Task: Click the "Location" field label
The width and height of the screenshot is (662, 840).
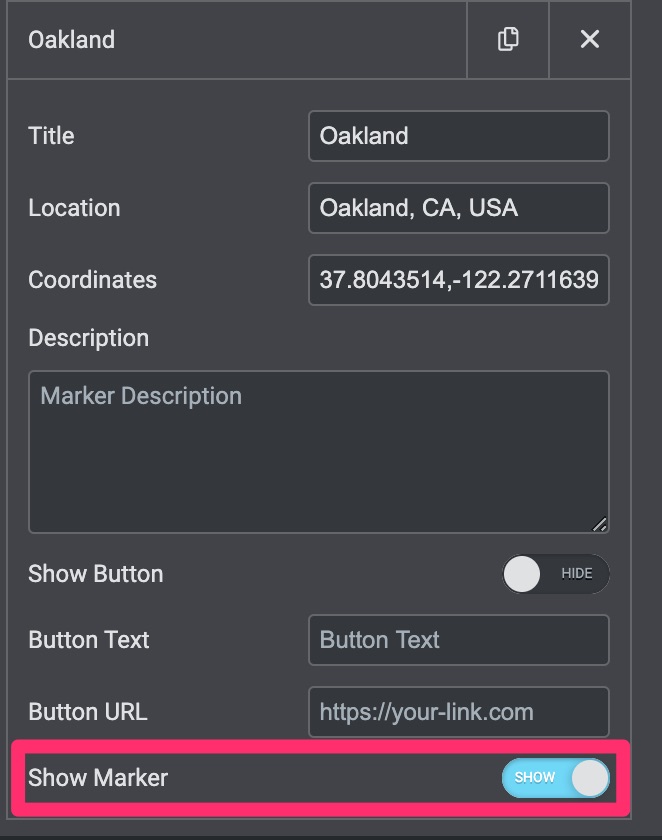Action: tap(74, 208)
